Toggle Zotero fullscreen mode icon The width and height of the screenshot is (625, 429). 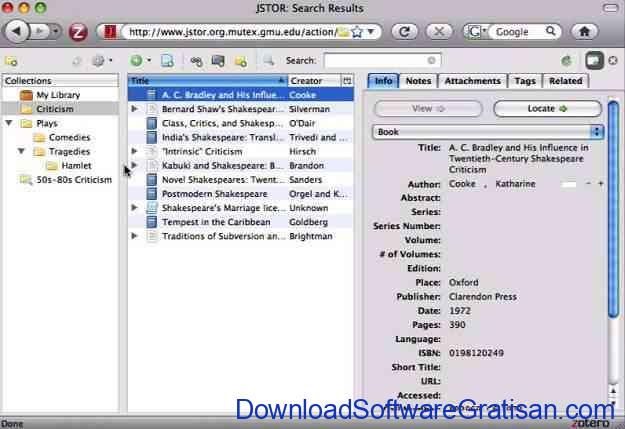pos(594,61)
